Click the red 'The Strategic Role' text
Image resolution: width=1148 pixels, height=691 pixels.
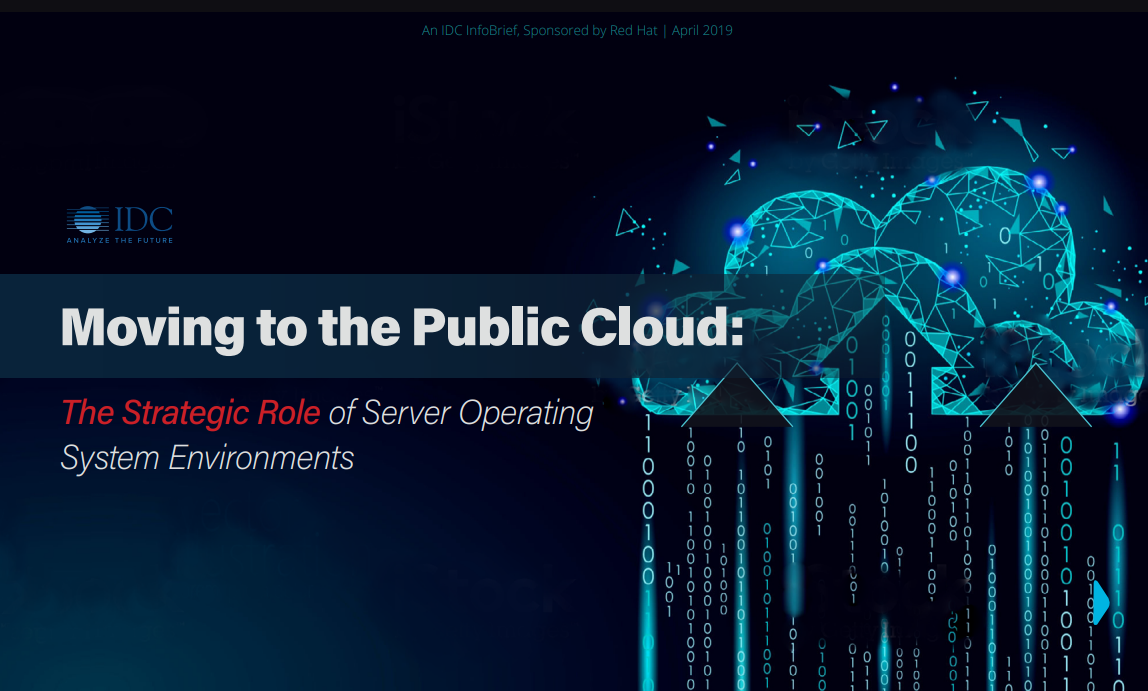point(190,412)
